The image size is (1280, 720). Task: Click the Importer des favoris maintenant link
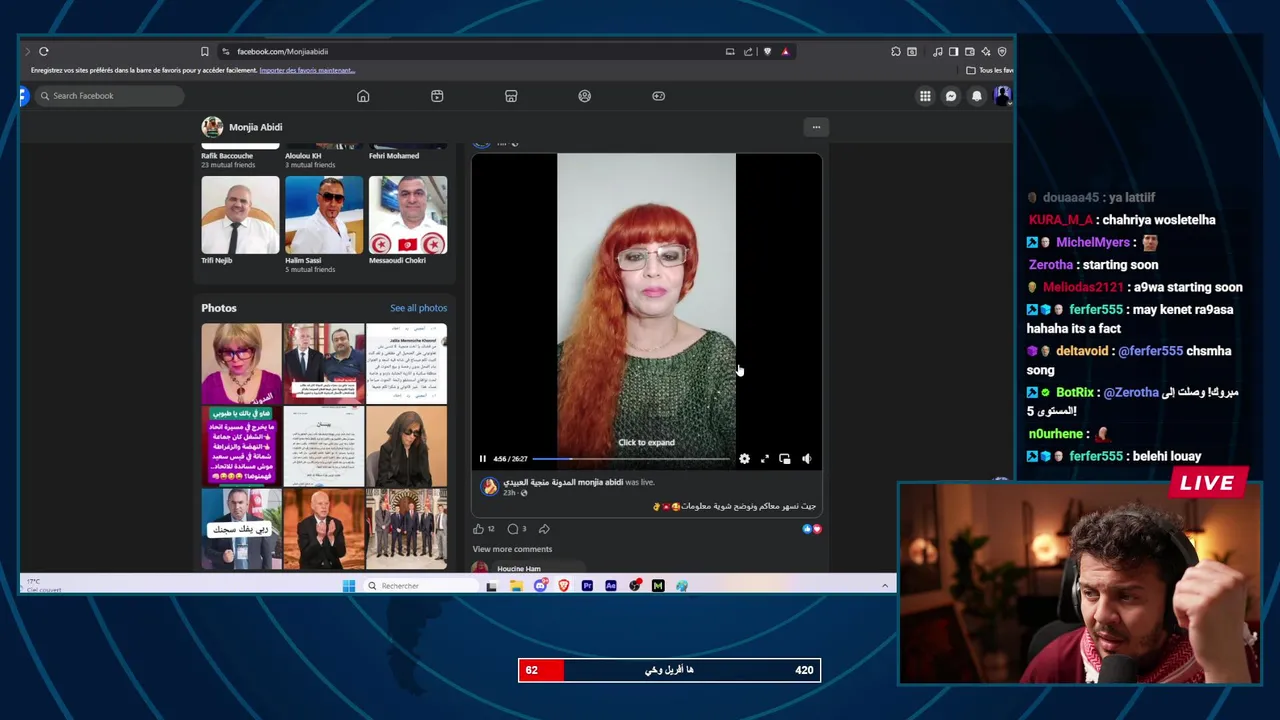307,70
